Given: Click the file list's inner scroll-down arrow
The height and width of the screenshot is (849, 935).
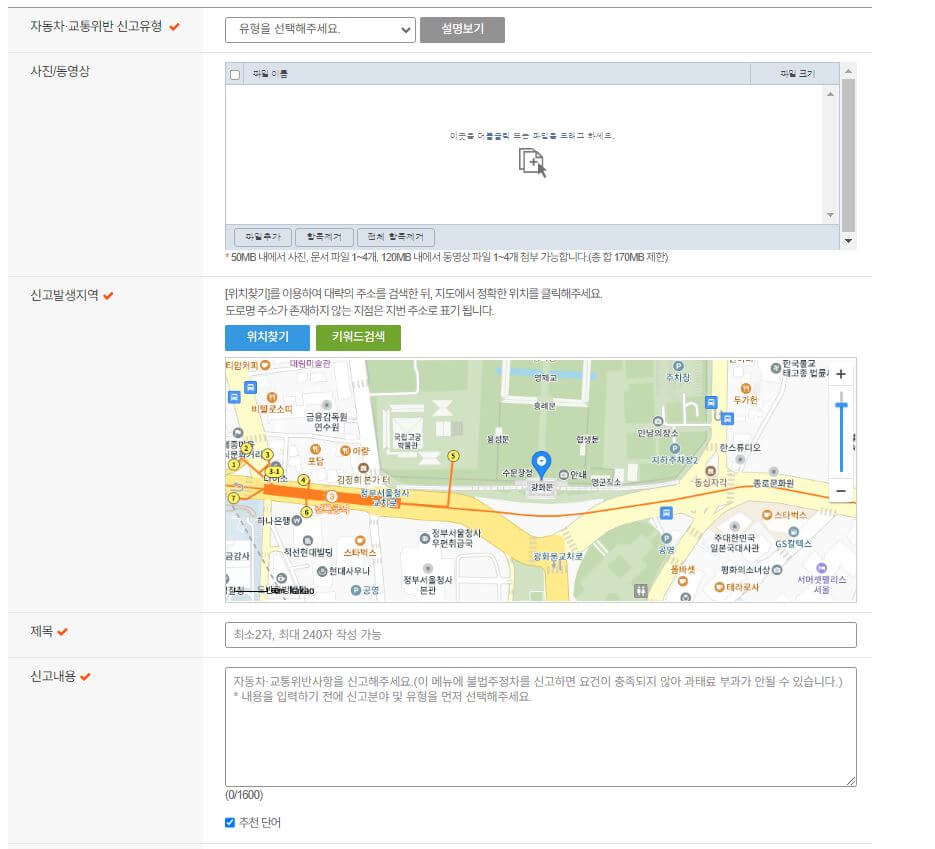Looking at the screenshot, I should 830,215.
